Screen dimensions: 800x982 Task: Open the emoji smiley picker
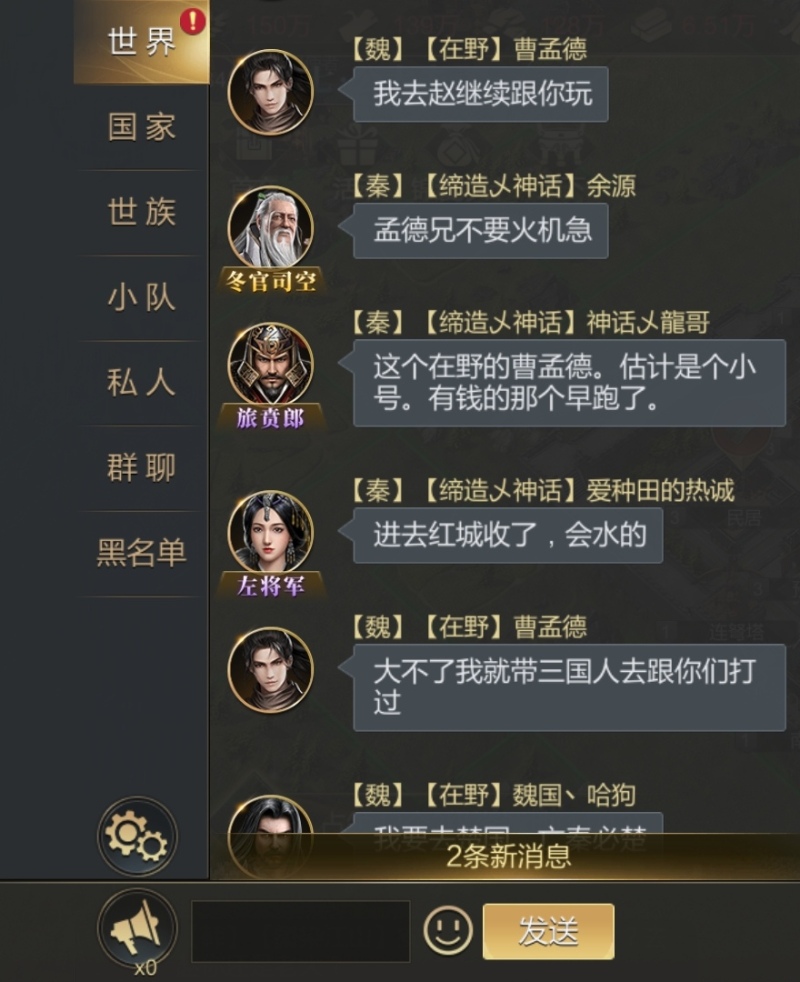(x=448, y=931)
